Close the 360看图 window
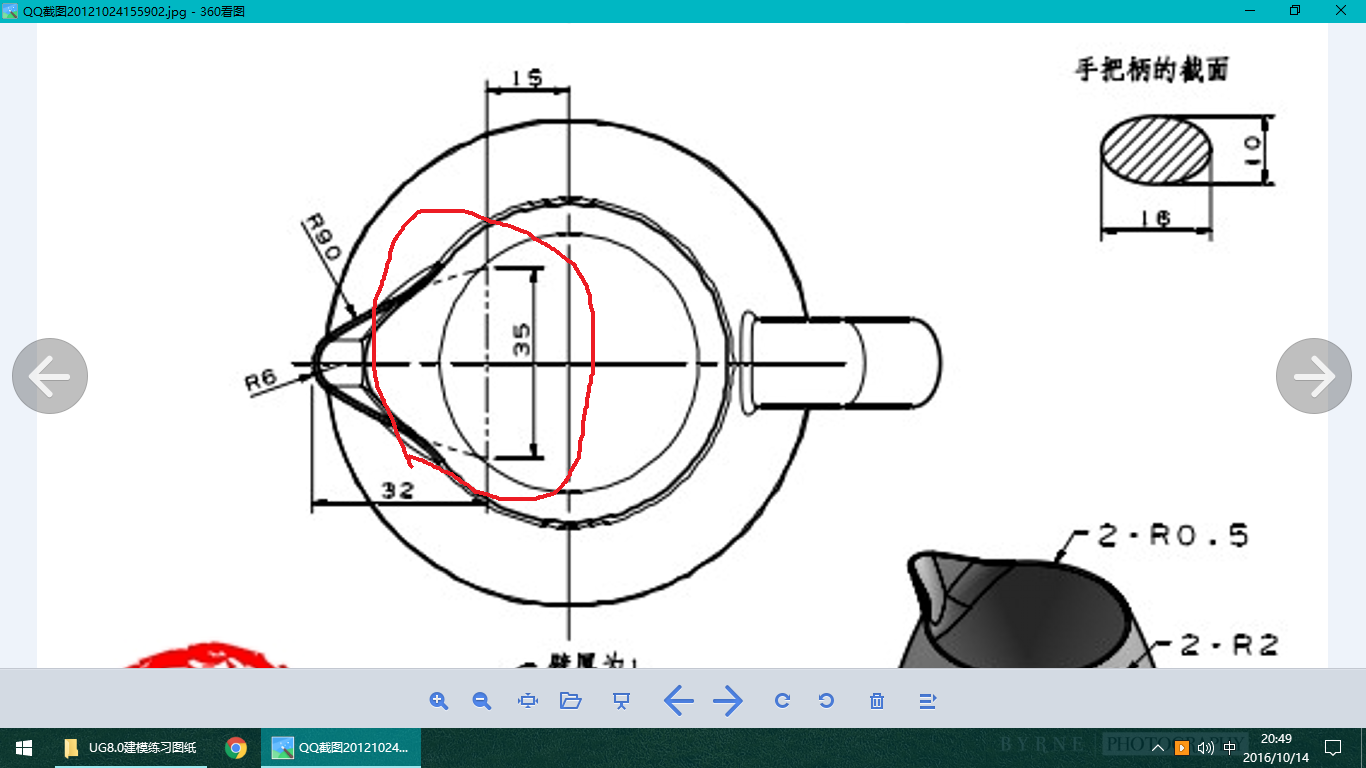Image resolution: width=1366 pixels, height=768 pixels. tap(1341, 10)
